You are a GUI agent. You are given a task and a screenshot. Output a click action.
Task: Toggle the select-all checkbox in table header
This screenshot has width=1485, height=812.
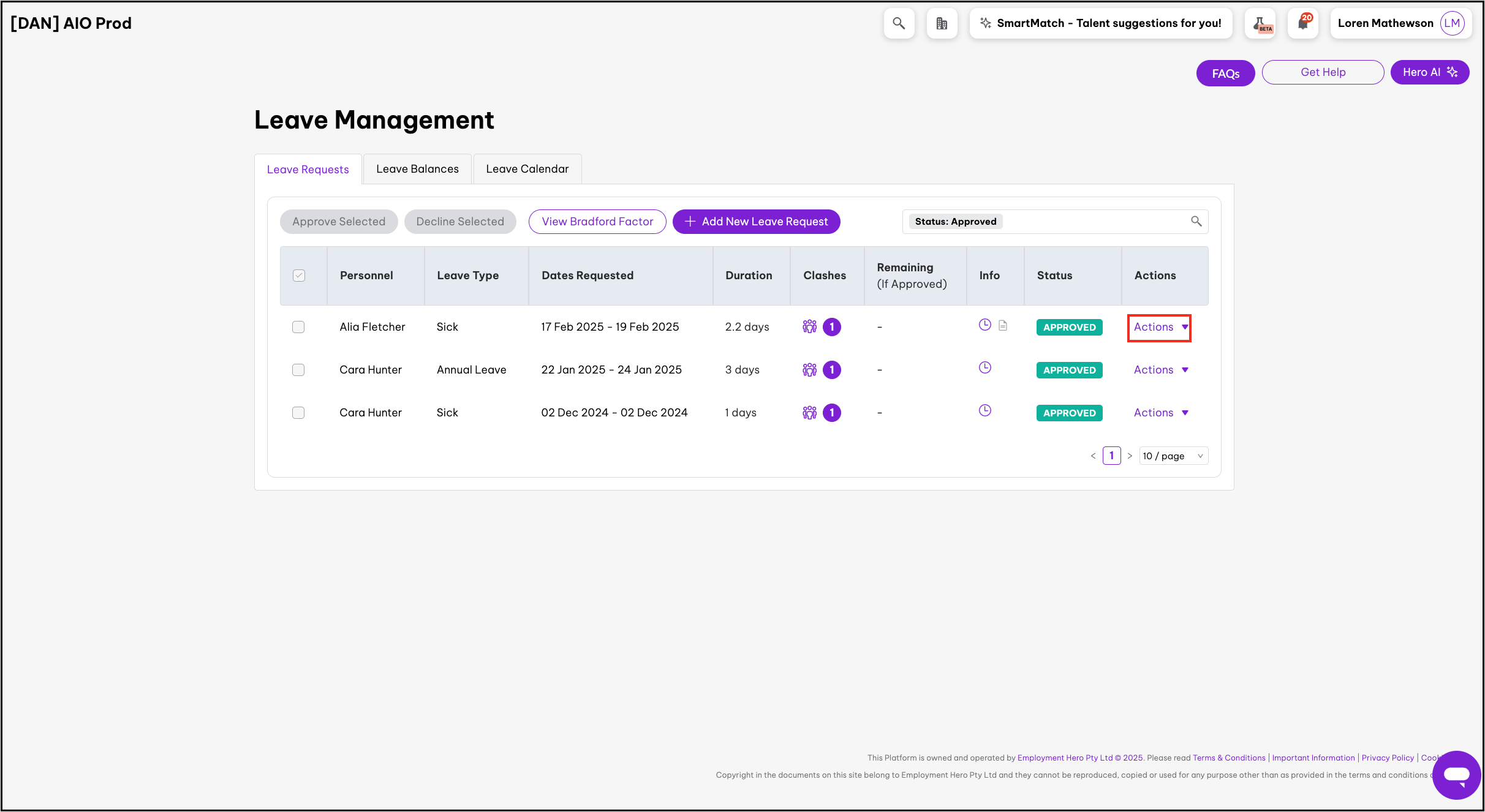[299, 276]
